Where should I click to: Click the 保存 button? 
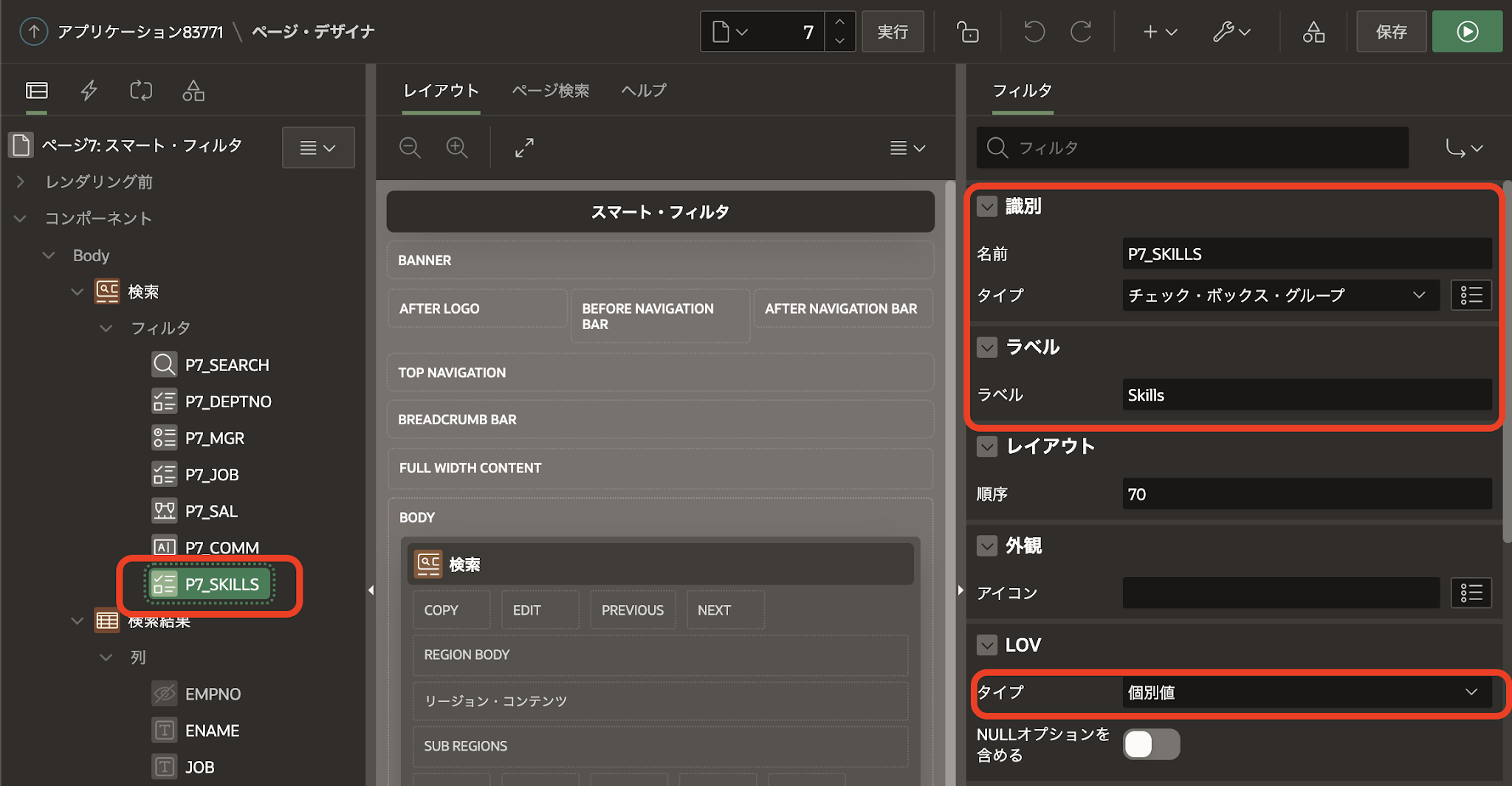(x=1391, y=32)
